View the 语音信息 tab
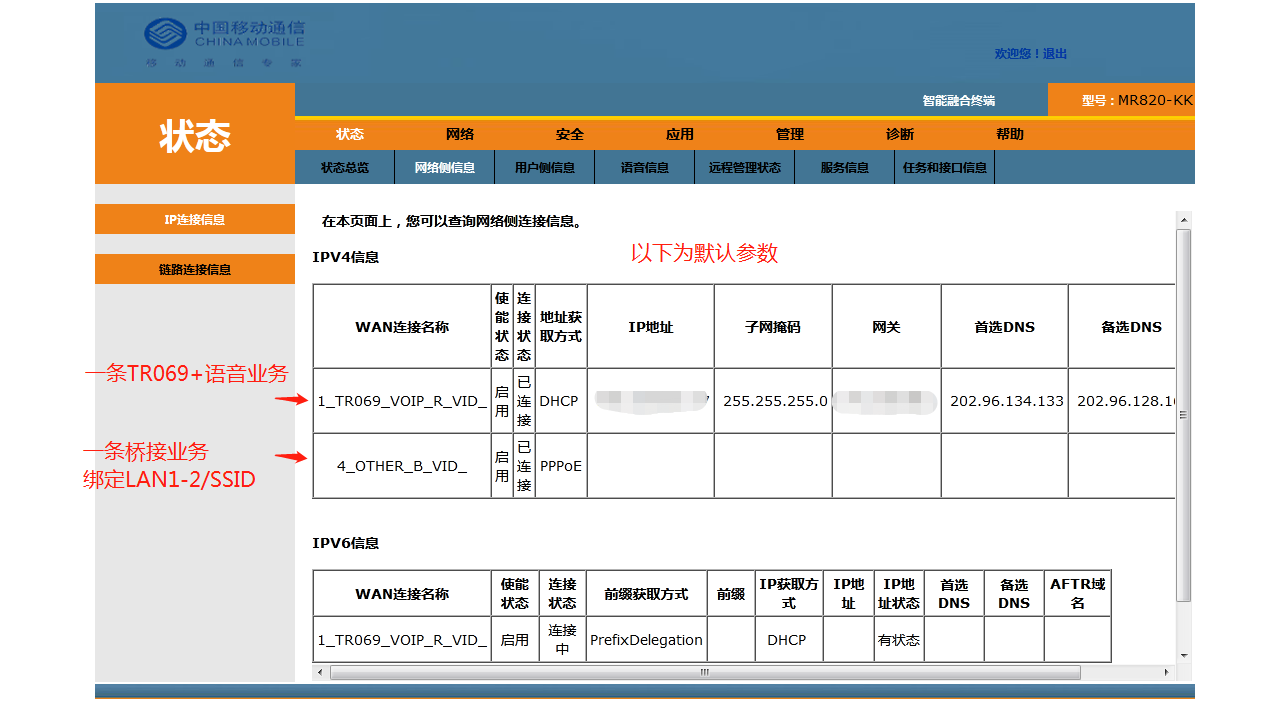 [645, 168]
